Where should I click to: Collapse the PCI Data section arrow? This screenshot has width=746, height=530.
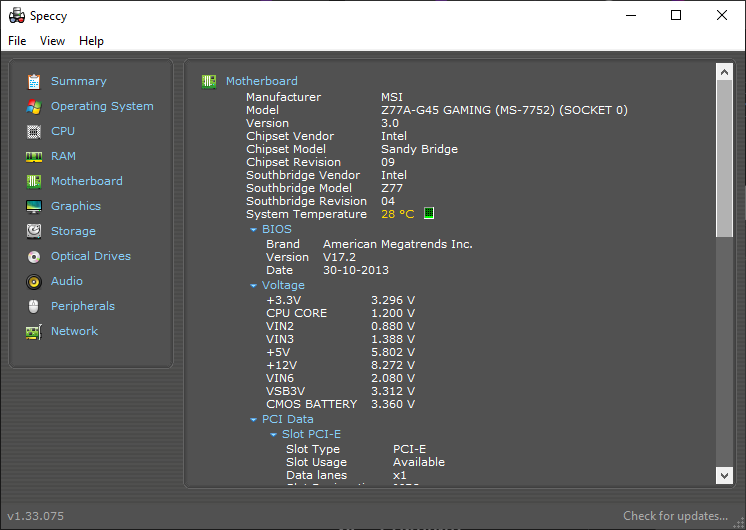253,420
